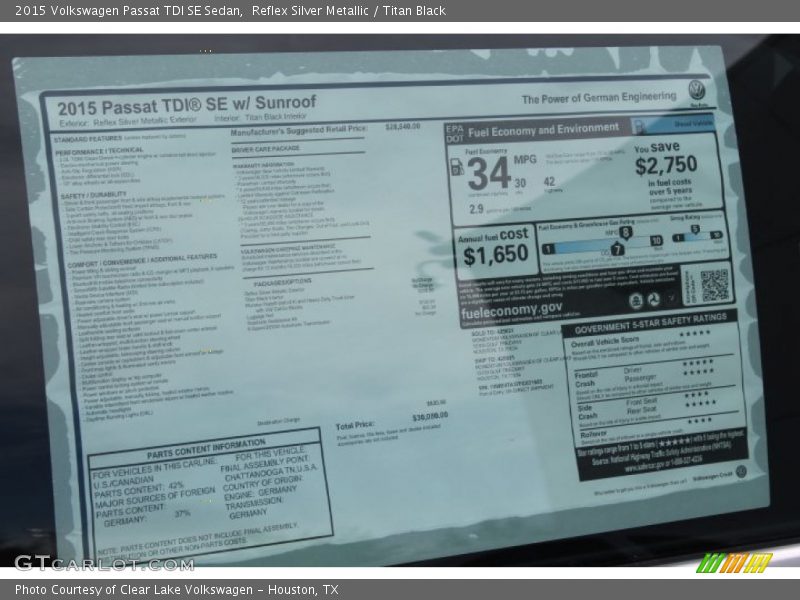The image size is (800, 600).
Task: Click 'Reflex Silver Metallic / Titan Black' in top caption
Action: [348, 10]
